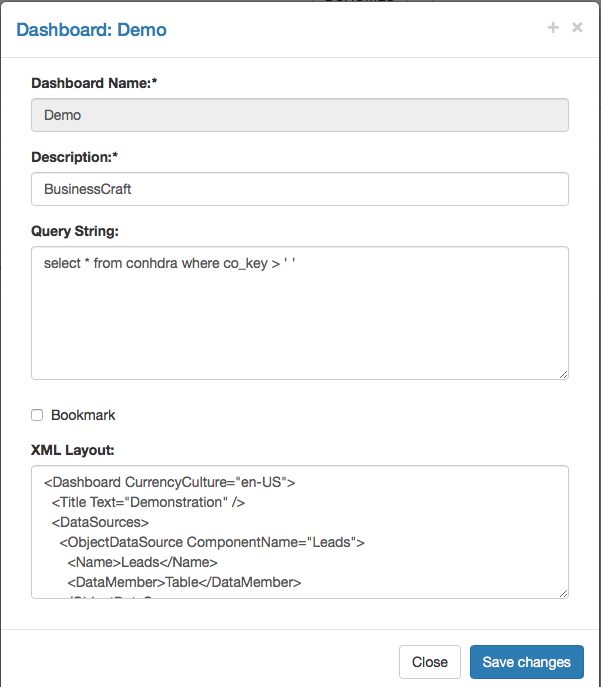This screenshot has width=601, height=687.
Task: Click the 'XML Layout:' label
Action: click(x=73, y=450)
